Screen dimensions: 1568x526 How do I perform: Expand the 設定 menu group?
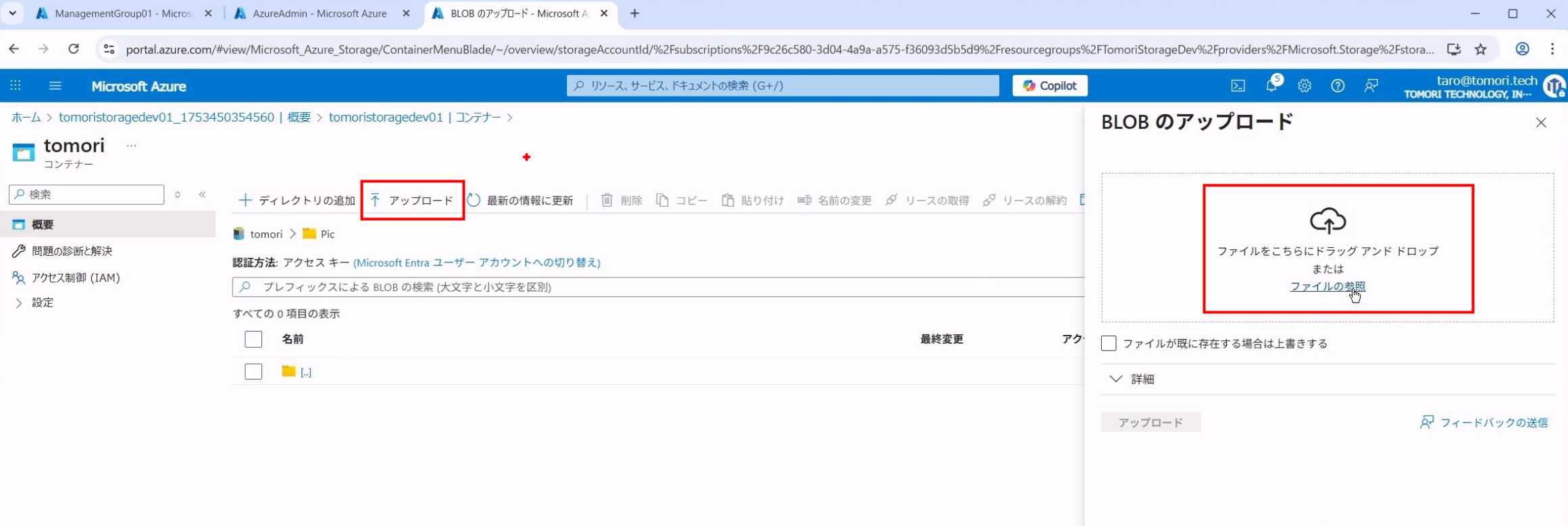pos(42,303)
